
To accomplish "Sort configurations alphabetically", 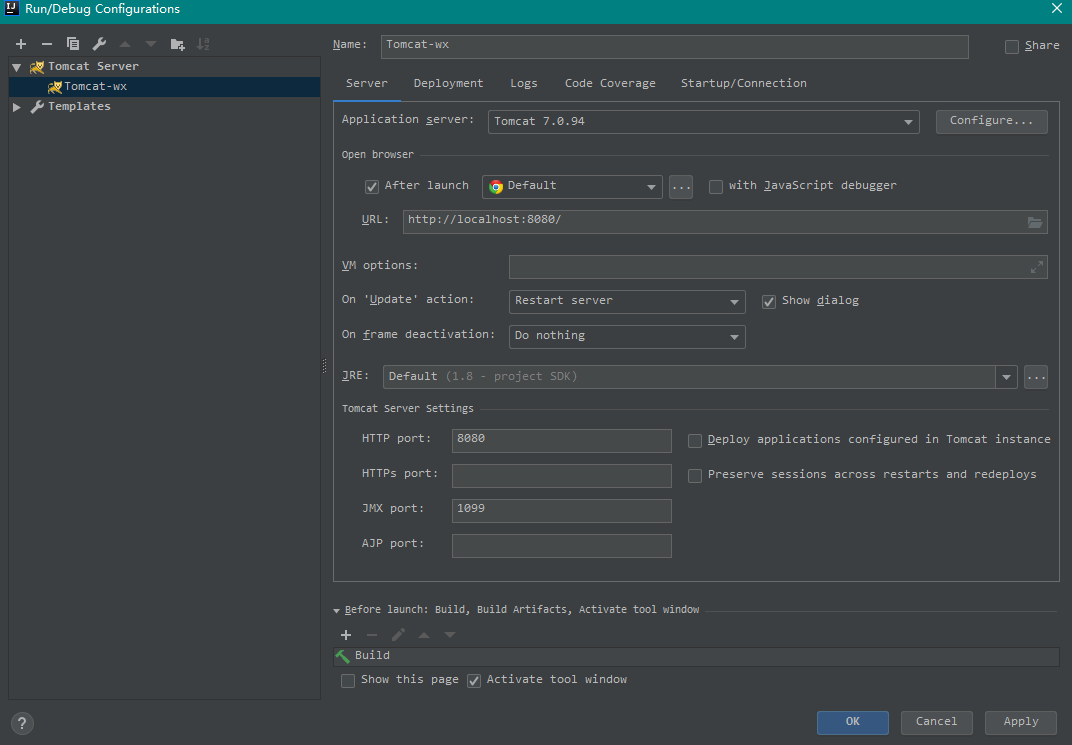I will (203, 44).
